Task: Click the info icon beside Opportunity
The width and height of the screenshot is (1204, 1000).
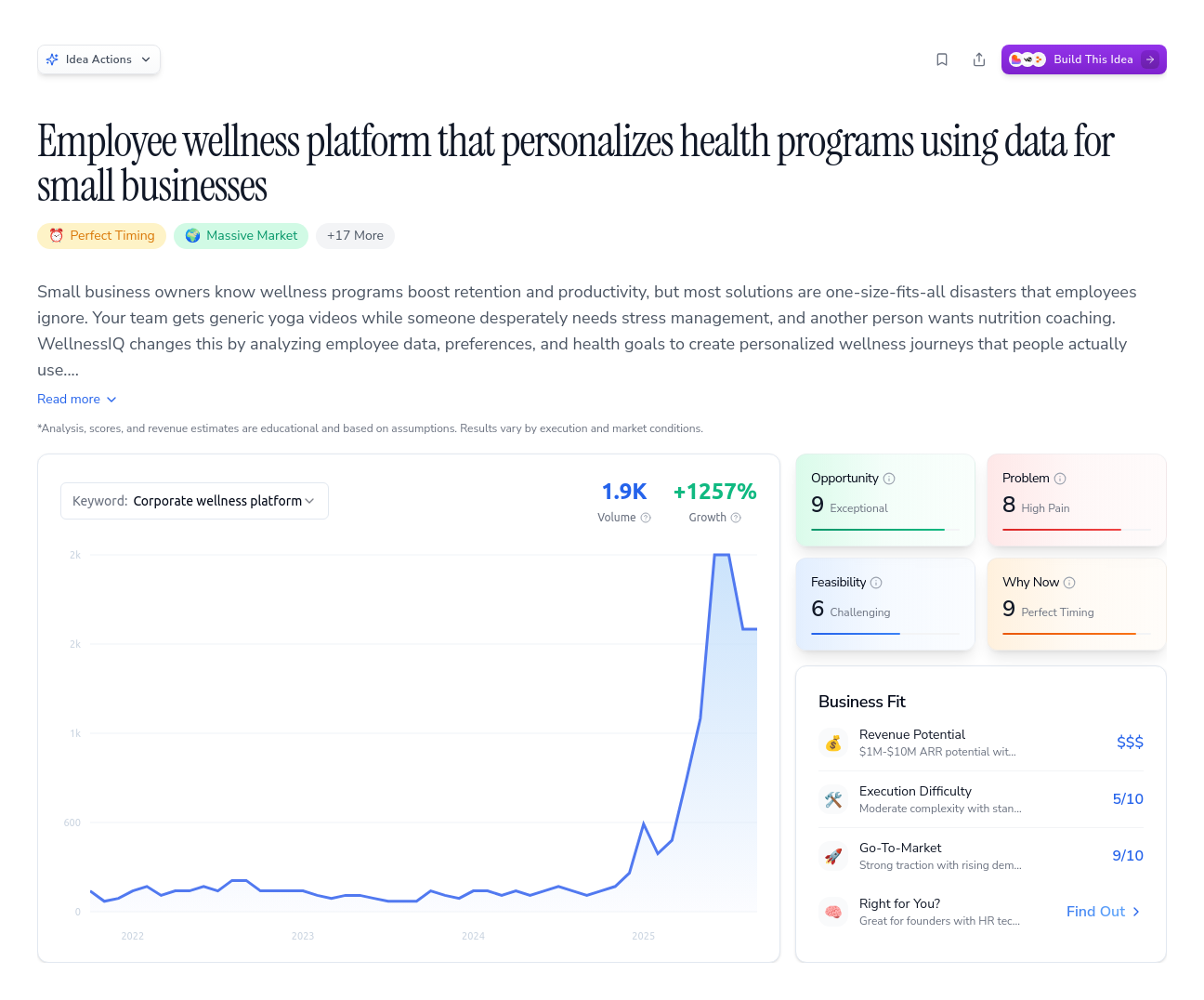Action: click(889, 479)
